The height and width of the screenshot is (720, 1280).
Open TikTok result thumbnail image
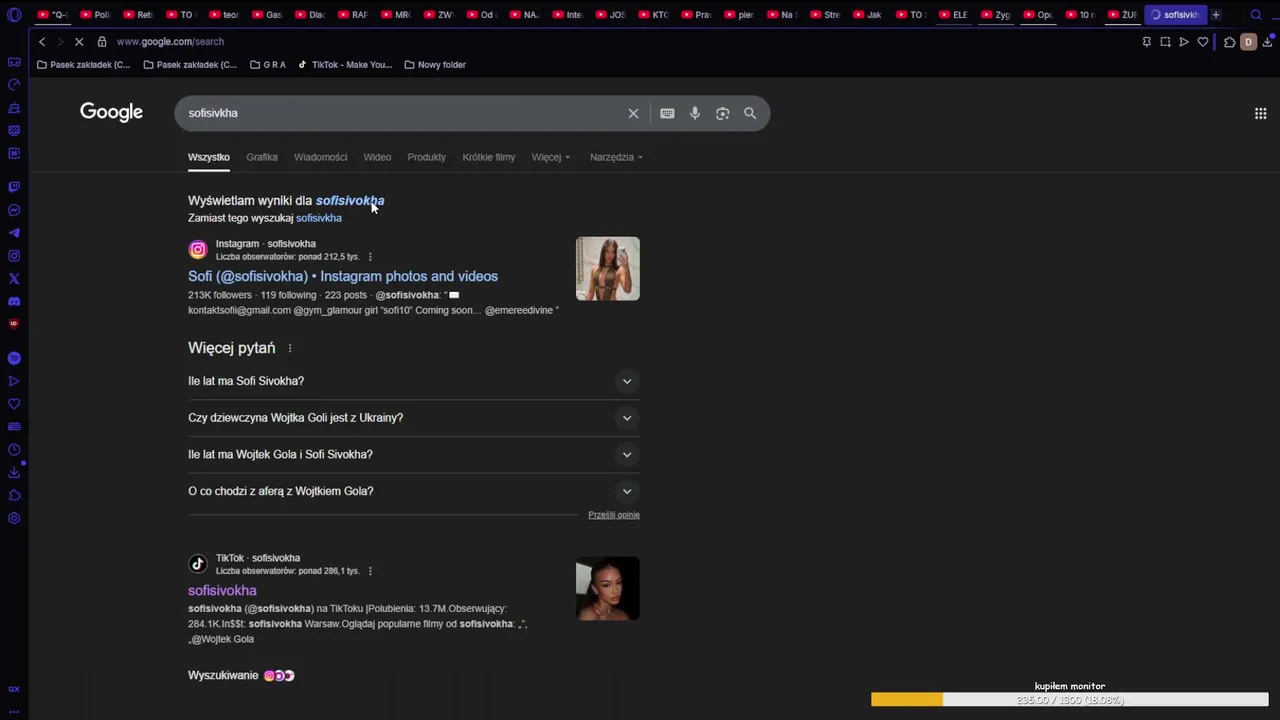coord(607,589)
